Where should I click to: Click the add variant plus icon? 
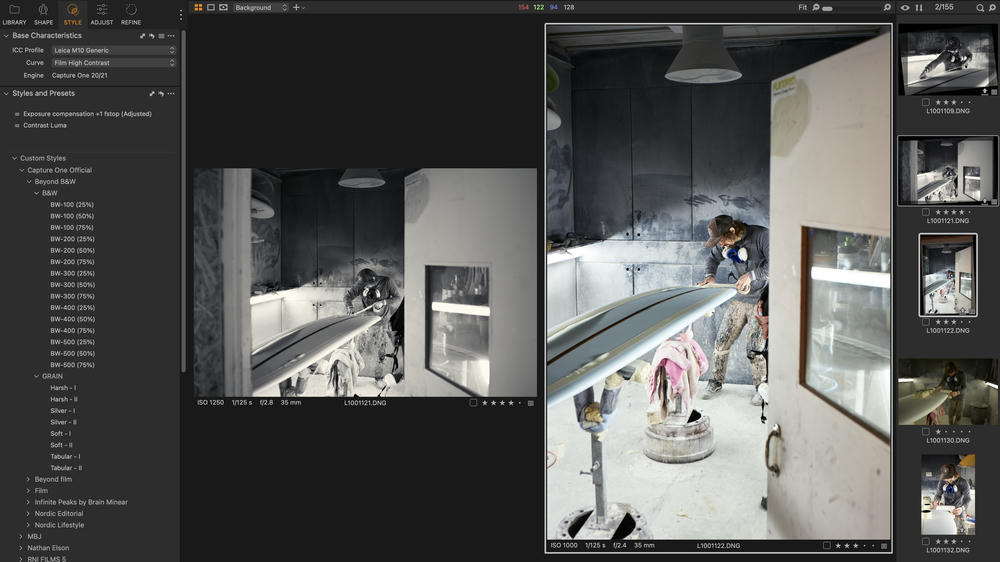tap(296, 7)
